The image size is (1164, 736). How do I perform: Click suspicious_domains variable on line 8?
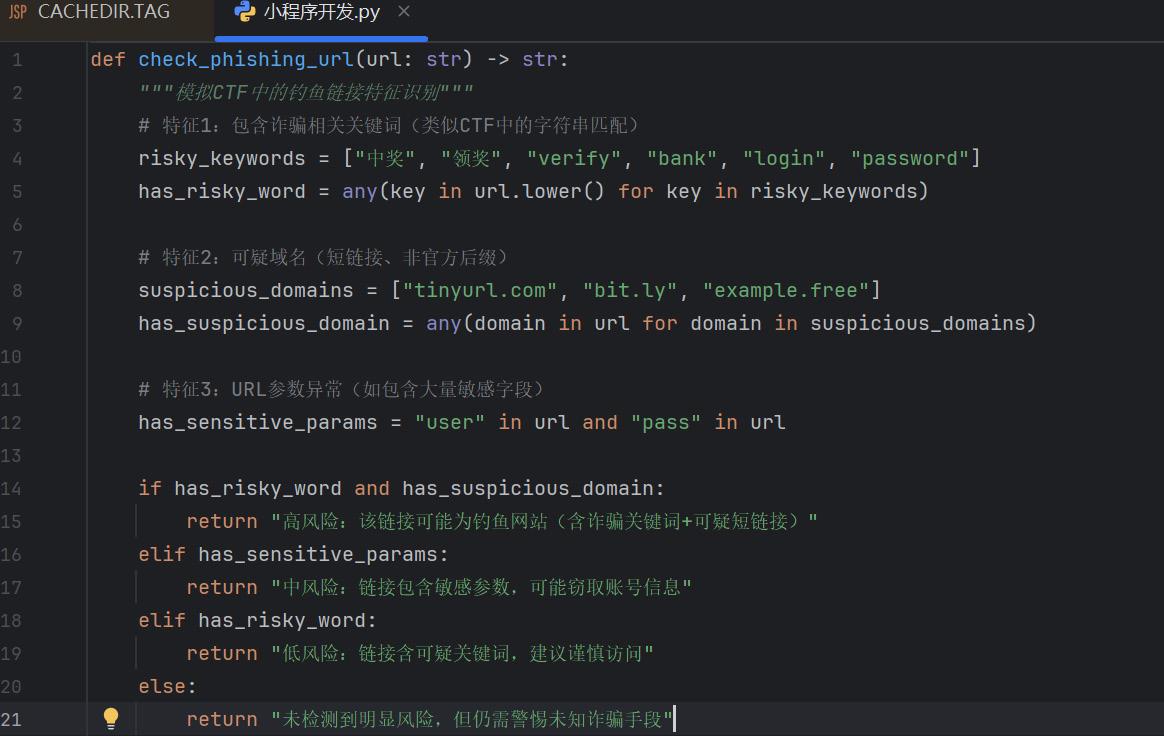click(245, 290)
